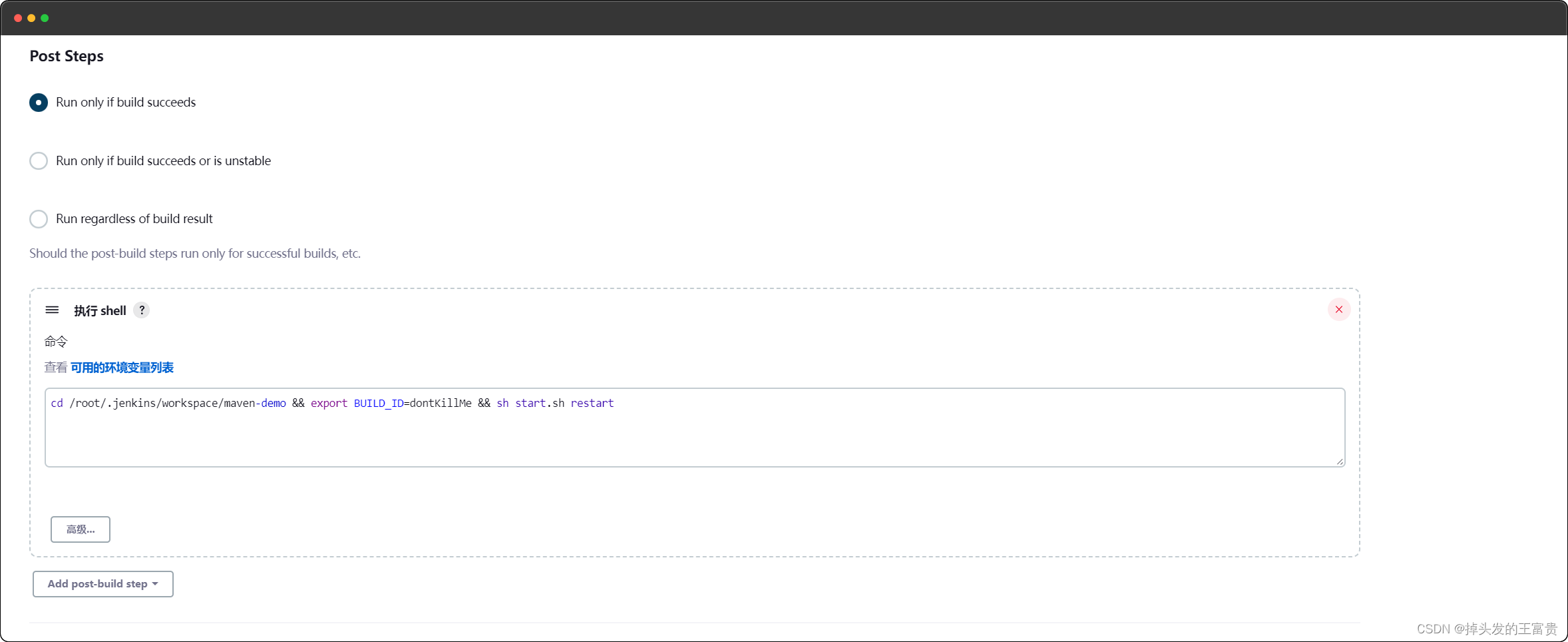Screen dimensions: 1568x642
Task: Click the 'Should the post-build steps run' description
Action: [195, 254]
